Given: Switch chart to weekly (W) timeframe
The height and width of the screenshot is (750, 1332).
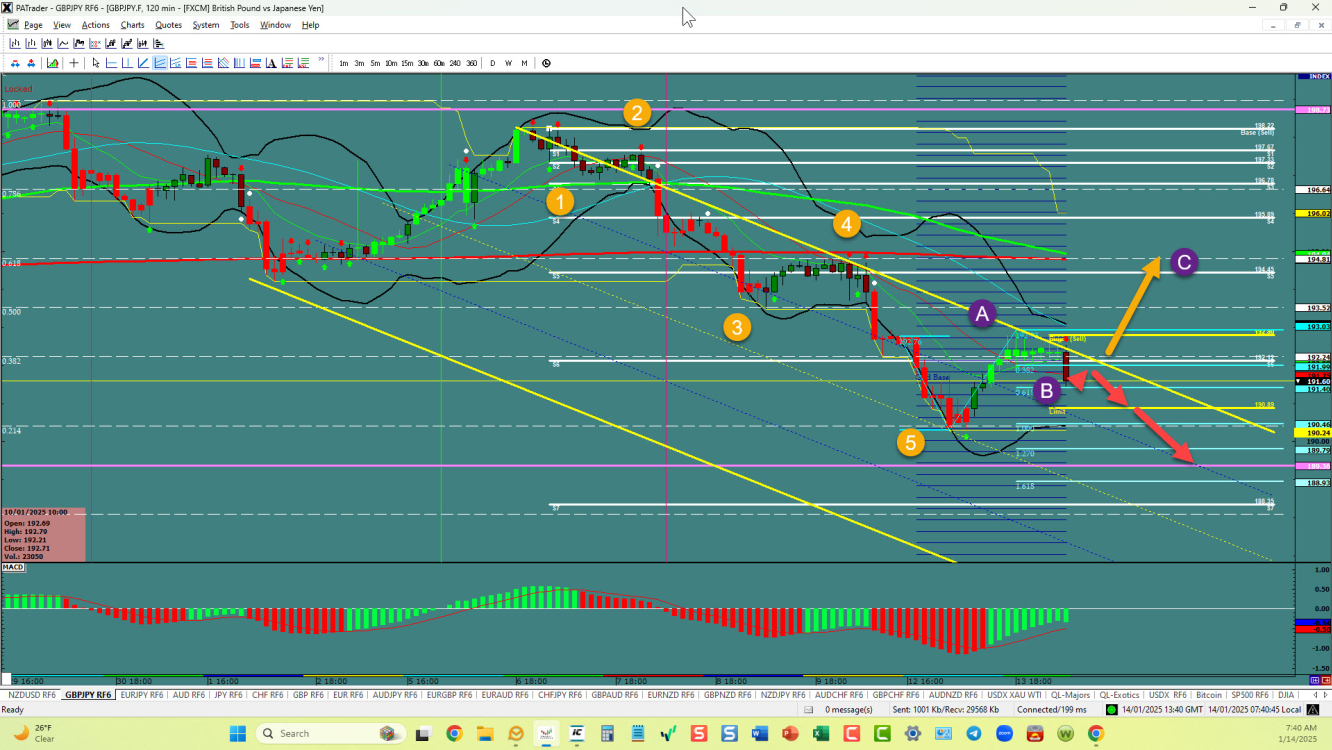Looking at the screenshot, I should point(508,63).
